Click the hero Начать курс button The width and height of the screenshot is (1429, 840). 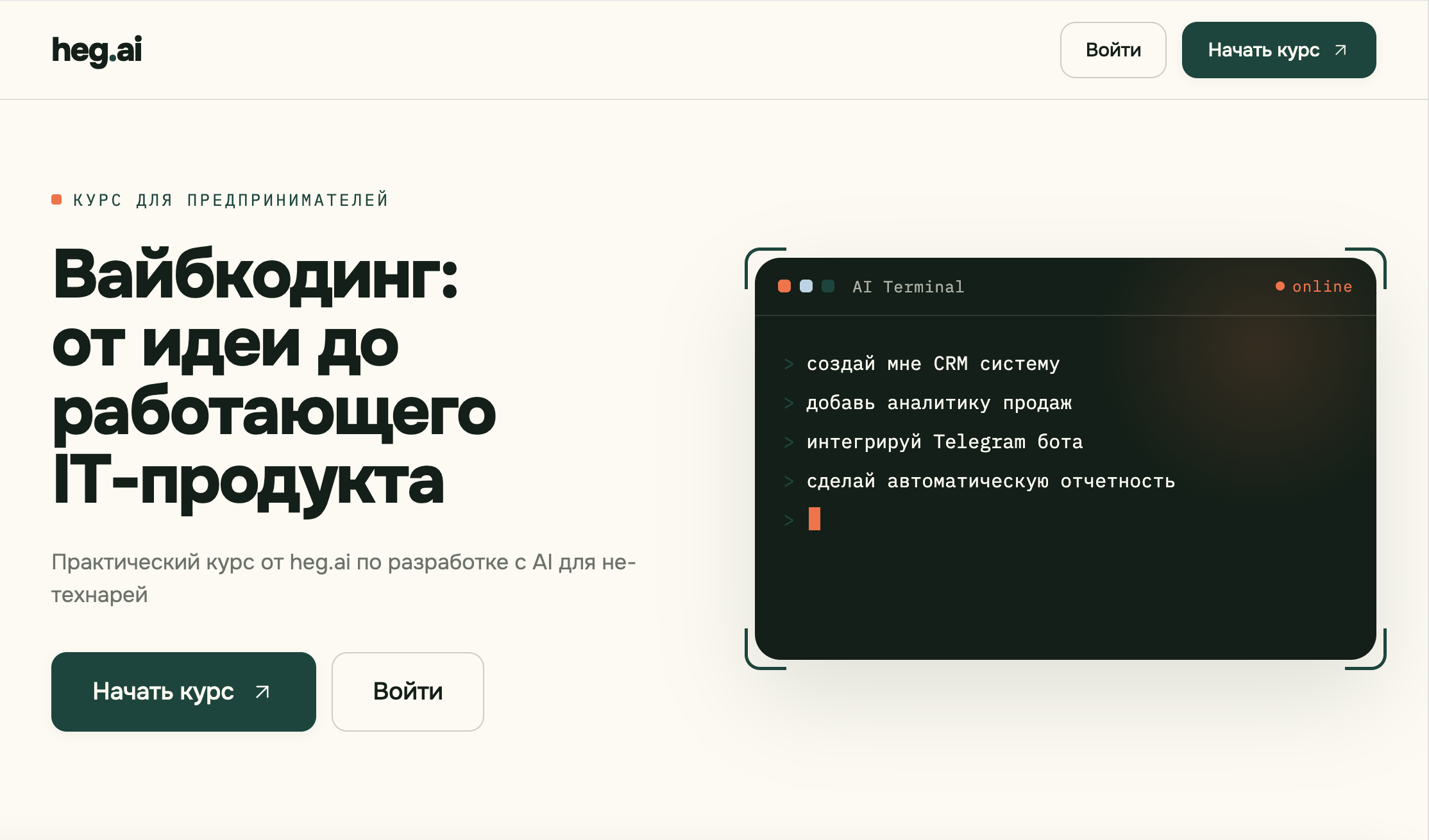tap(183, 692)
